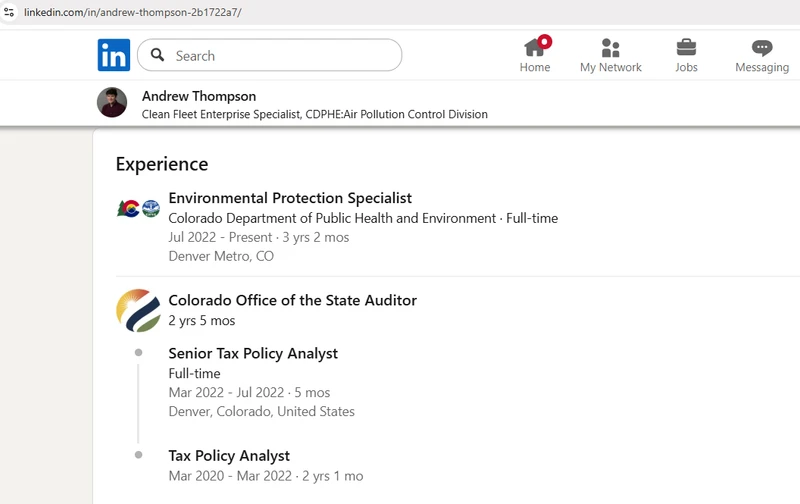800x504 pixels.
Task: Open the Jobs briefcase icon
Action: pyautogui.click(x=686, y=48)
